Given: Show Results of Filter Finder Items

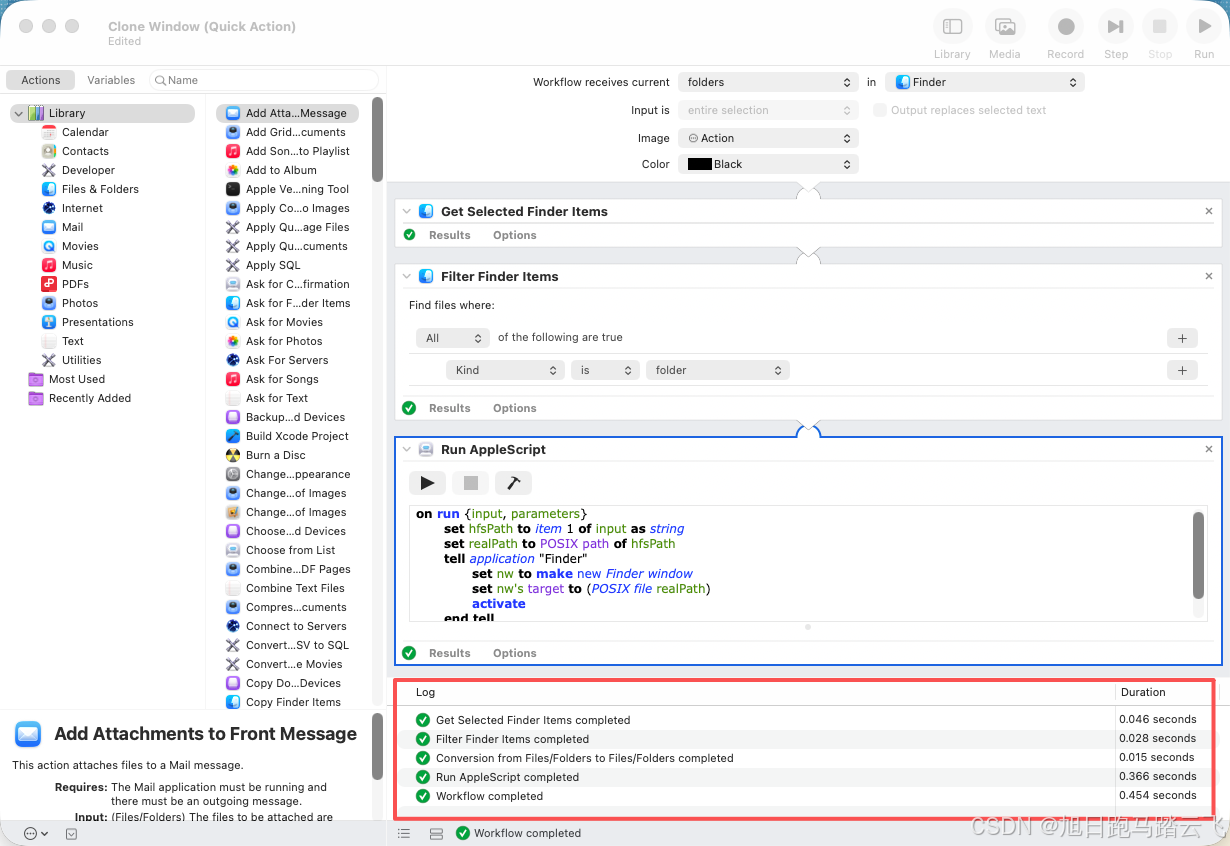Looking at the screenshot, I should click(x=449, y=408).
